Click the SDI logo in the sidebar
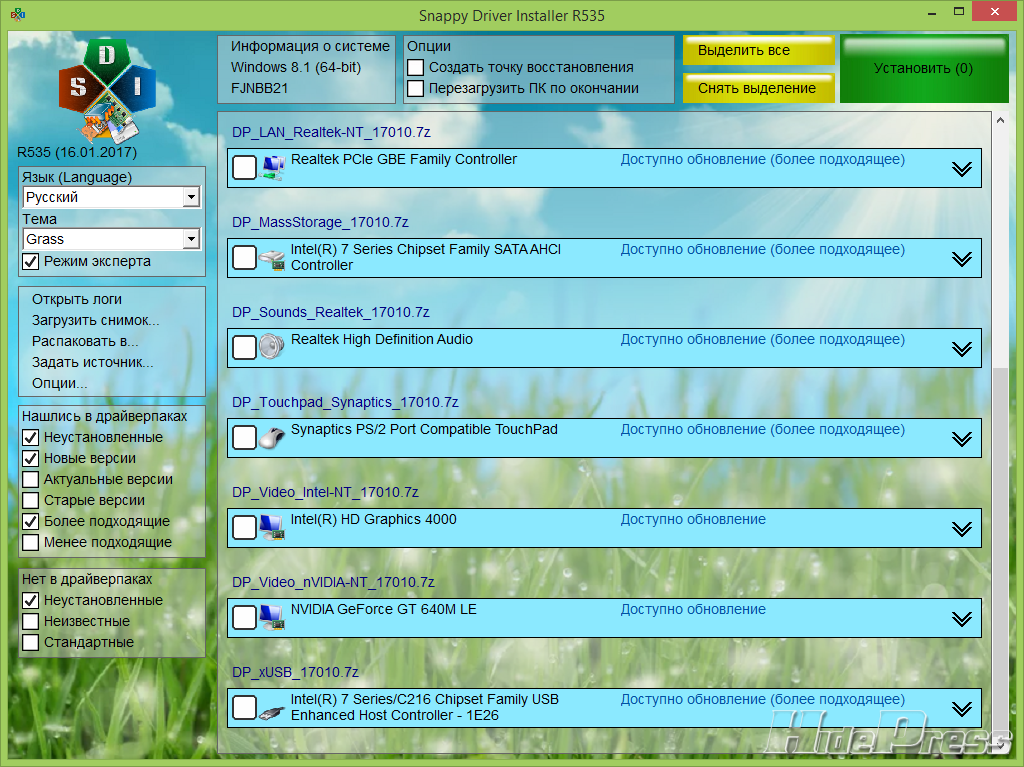The width and height of the screenshot is (1024, 767). point(105,88)
